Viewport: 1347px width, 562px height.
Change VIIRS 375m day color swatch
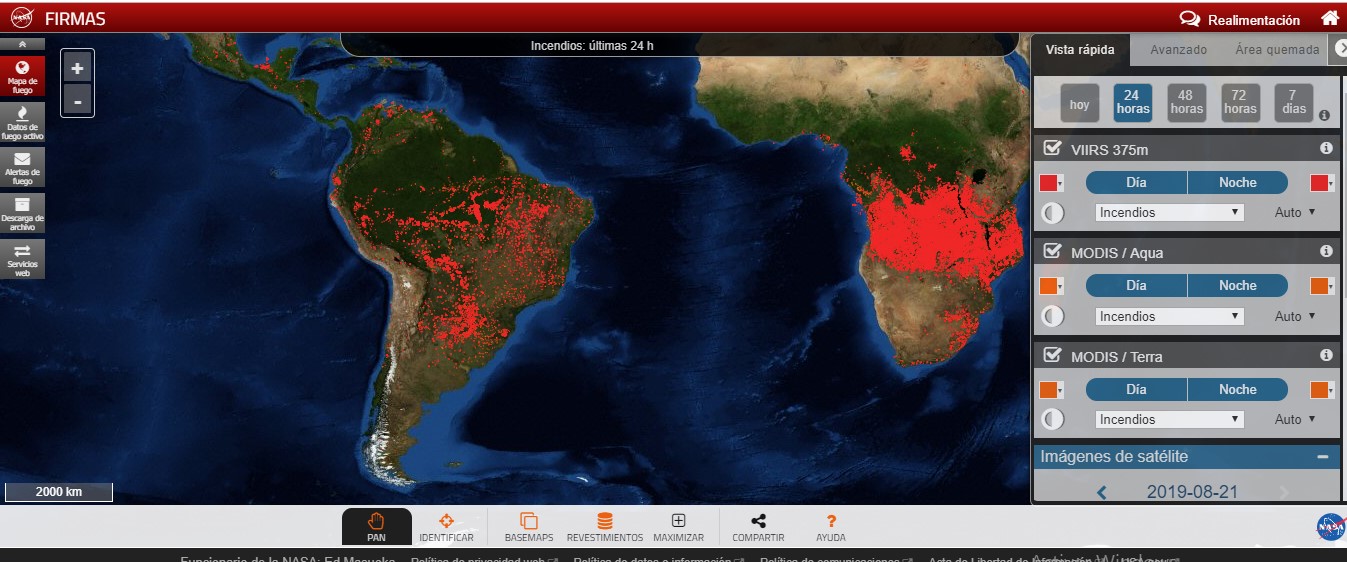(1052, 183)
